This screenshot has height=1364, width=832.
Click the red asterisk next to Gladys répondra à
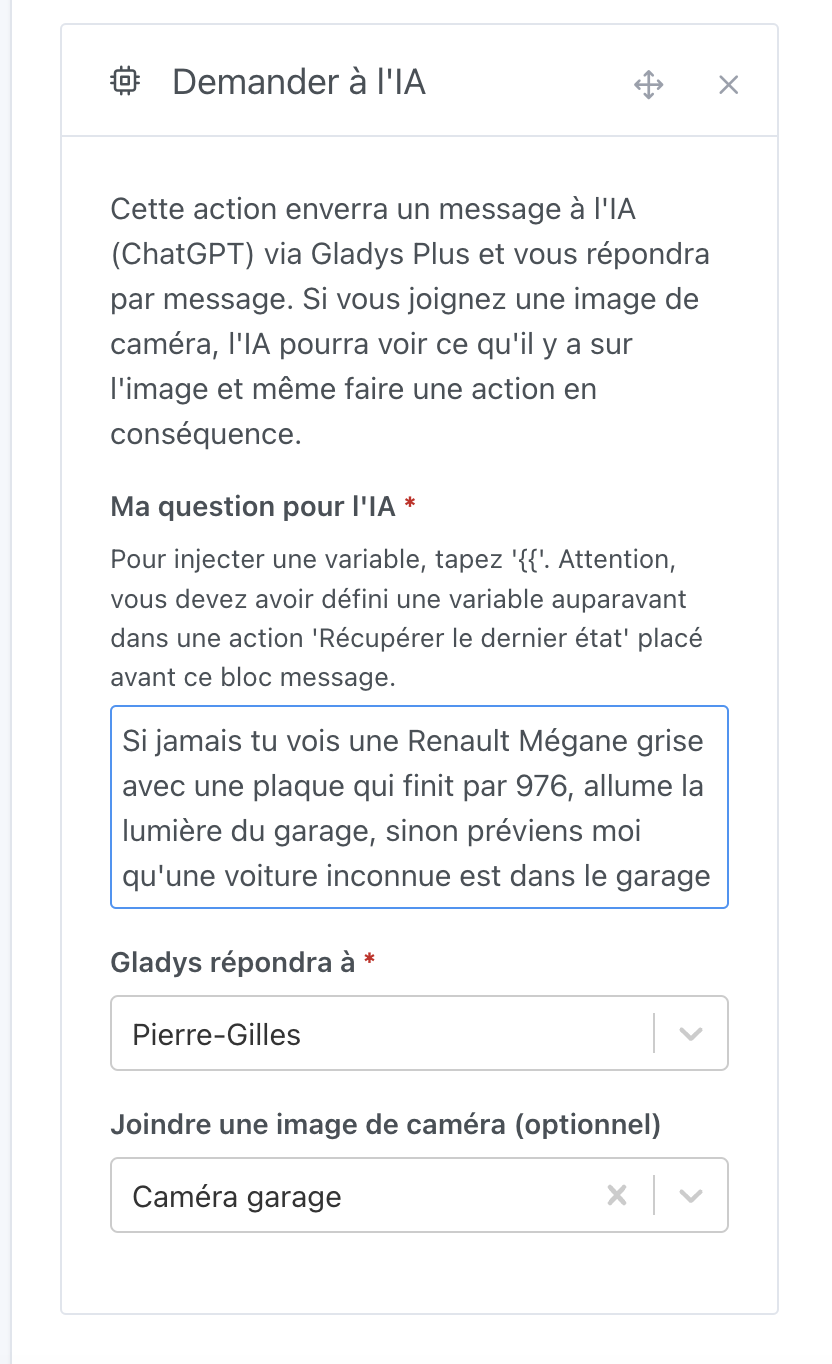point(369,961)
